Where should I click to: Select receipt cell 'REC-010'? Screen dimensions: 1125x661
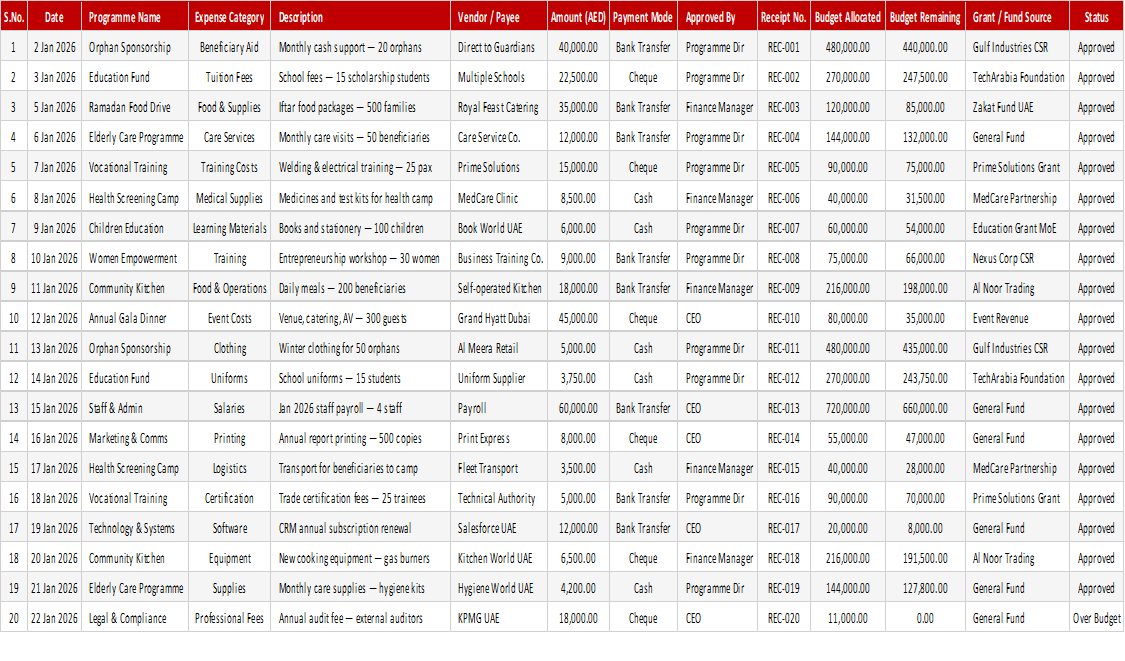pyautogui.click(x=783, y=318)
